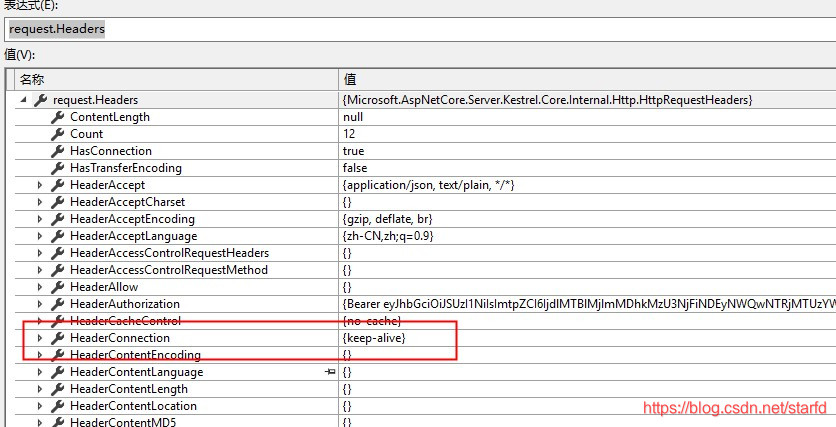Select the HasTransferEncoding property name
Screen dimensions: 836x427
(x=126, y=168)
